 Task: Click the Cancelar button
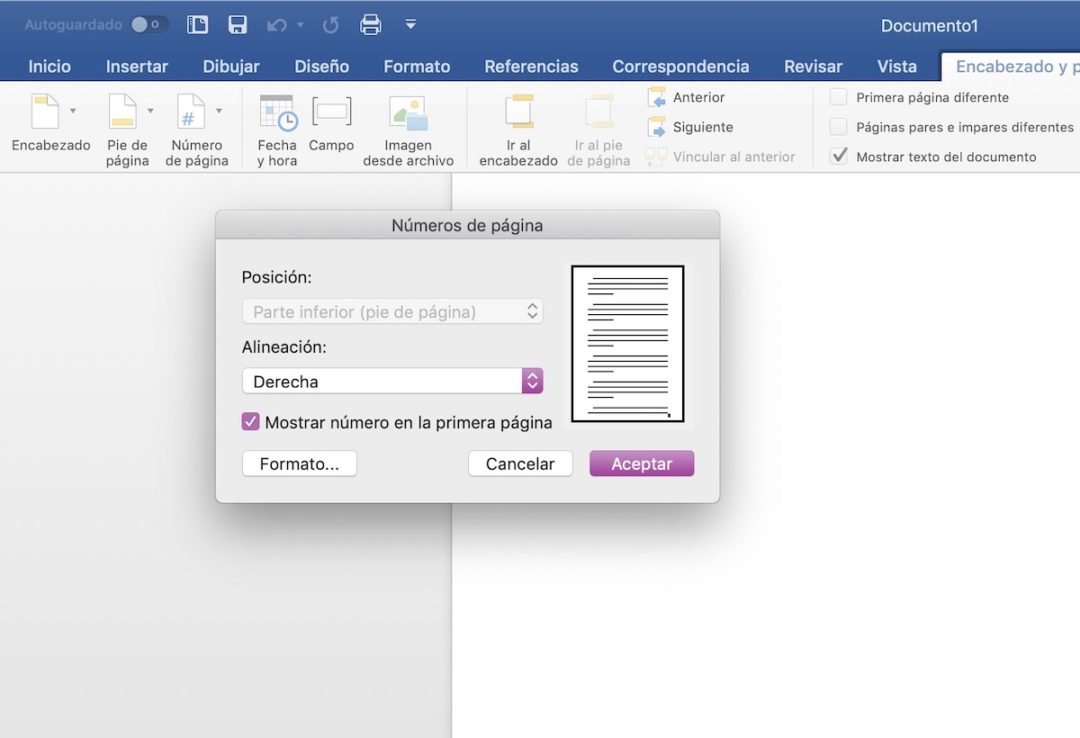(x=520, y=464)
